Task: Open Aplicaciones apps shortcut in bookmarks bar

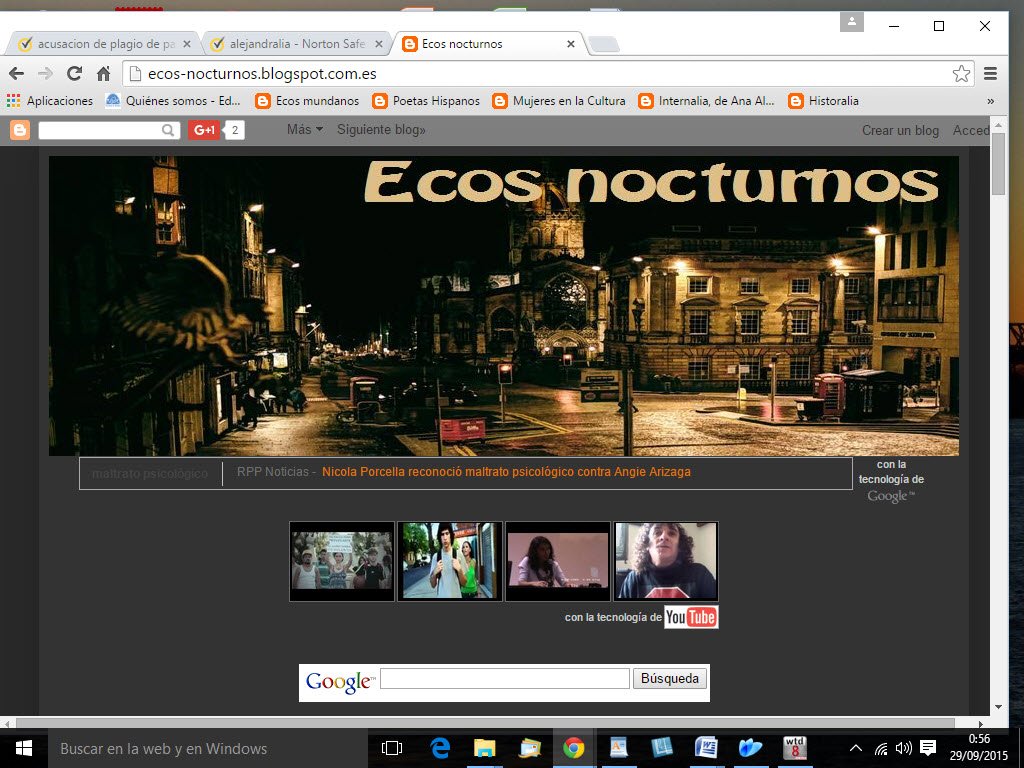Action: (x=50, y=101)
